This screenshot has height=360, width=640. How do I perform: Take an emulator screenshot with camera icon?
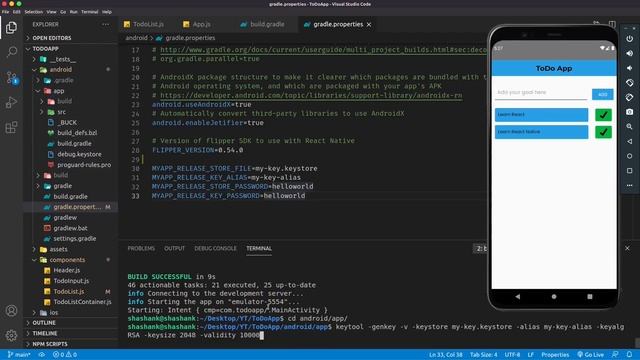click(629, 112)
